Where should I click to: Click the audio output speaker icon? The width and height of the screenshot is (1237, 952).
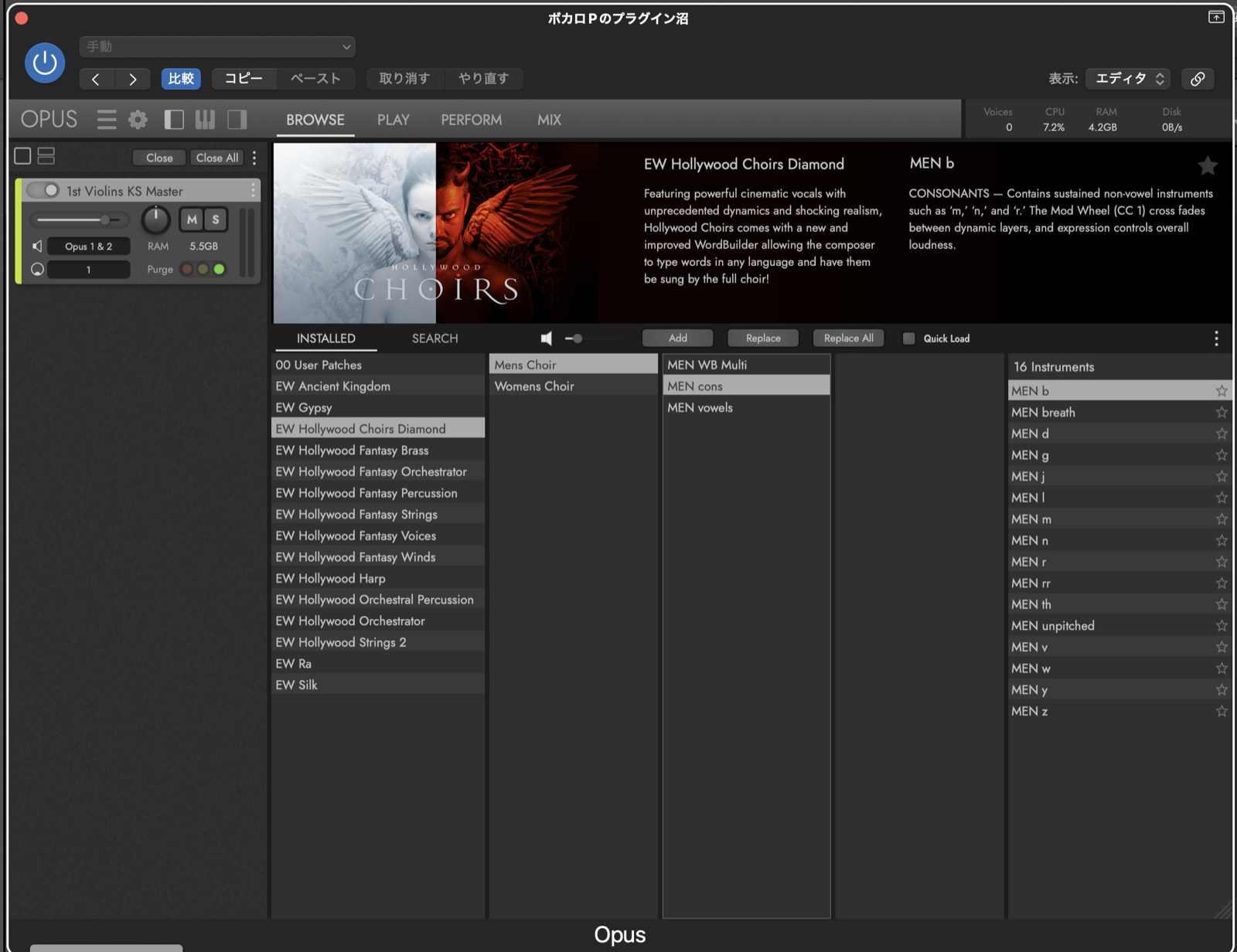click(37, 246)
